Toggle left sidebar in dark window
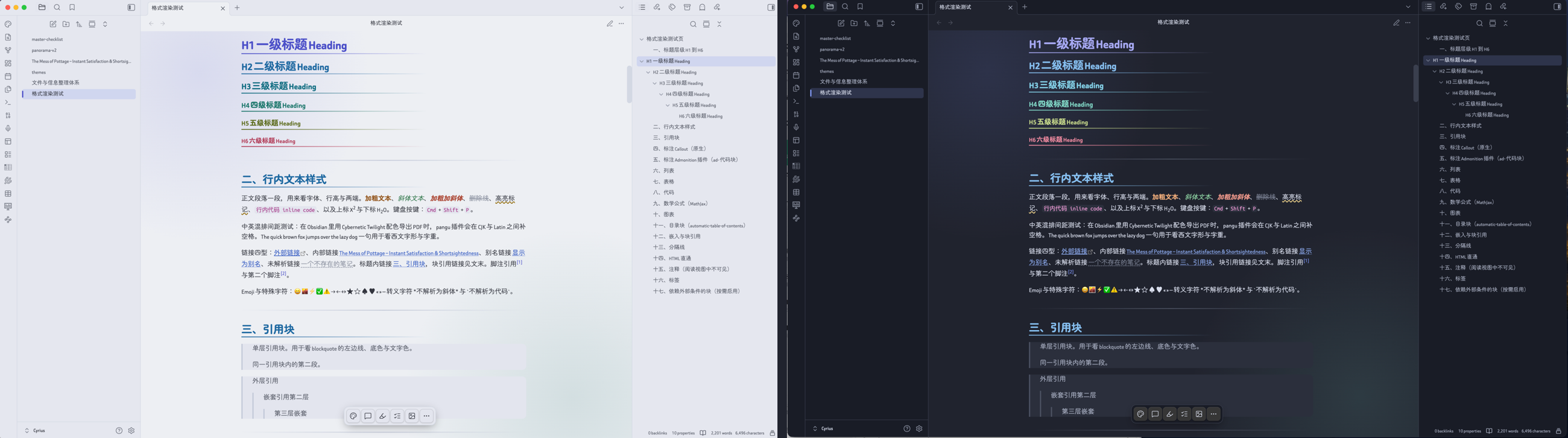 [919, 7]
